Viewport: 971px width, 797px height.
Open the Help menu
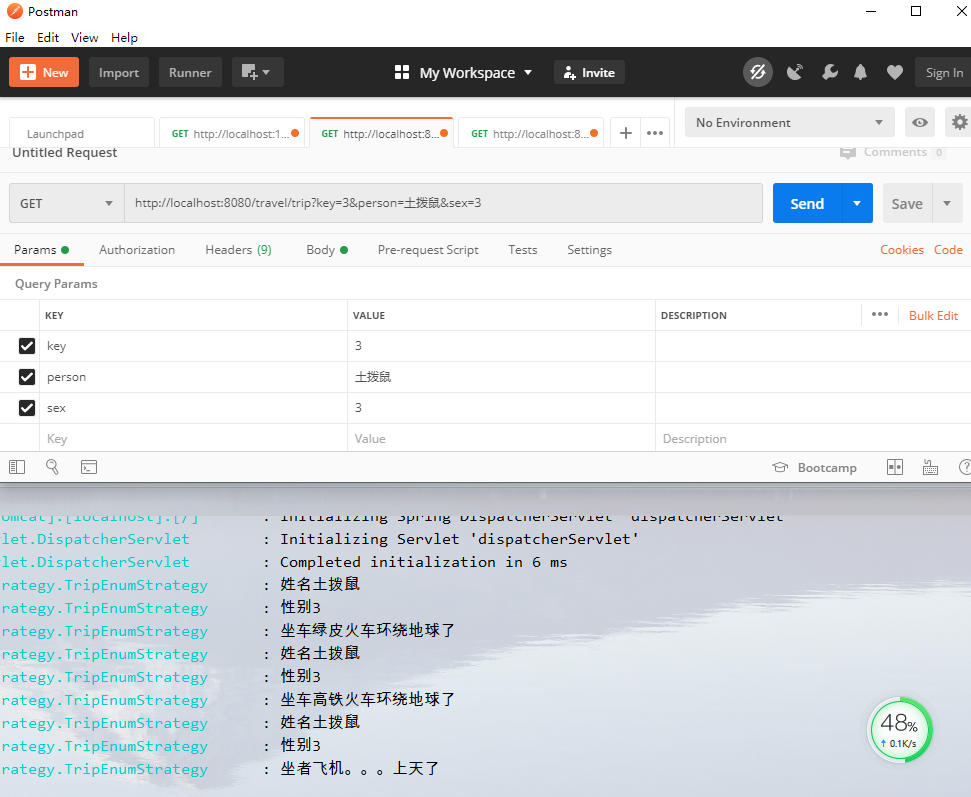click(x=124, y=38)
